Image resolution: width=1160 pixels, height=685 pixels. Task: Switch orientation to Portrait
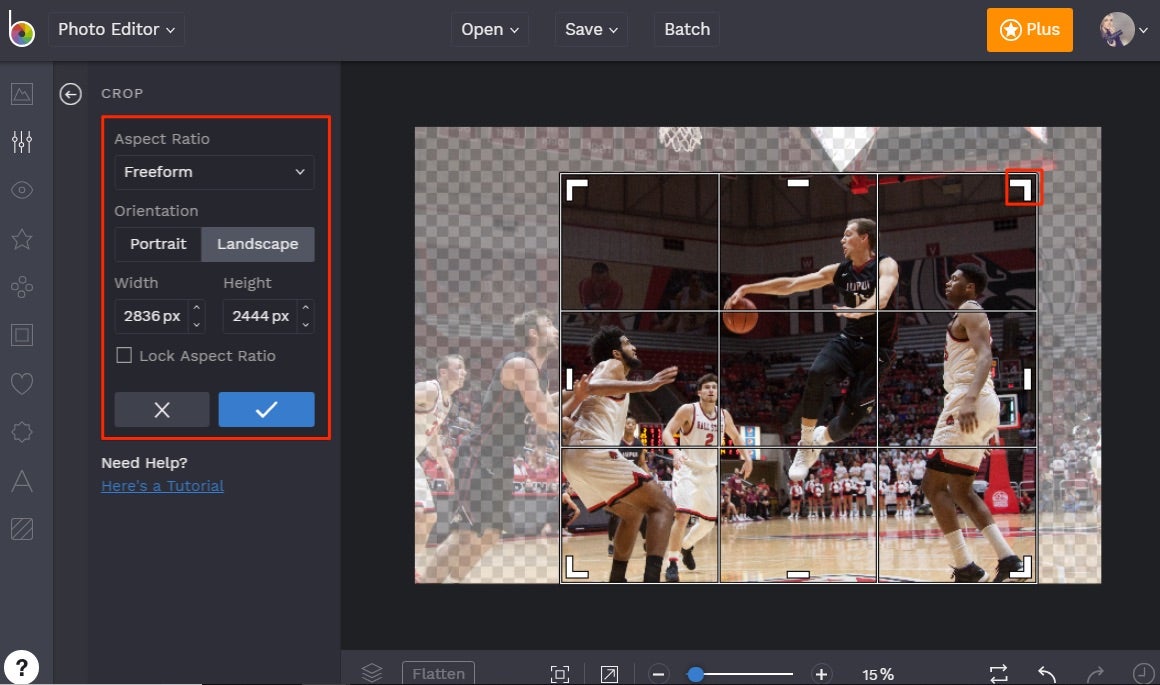(x=157, y=244)
